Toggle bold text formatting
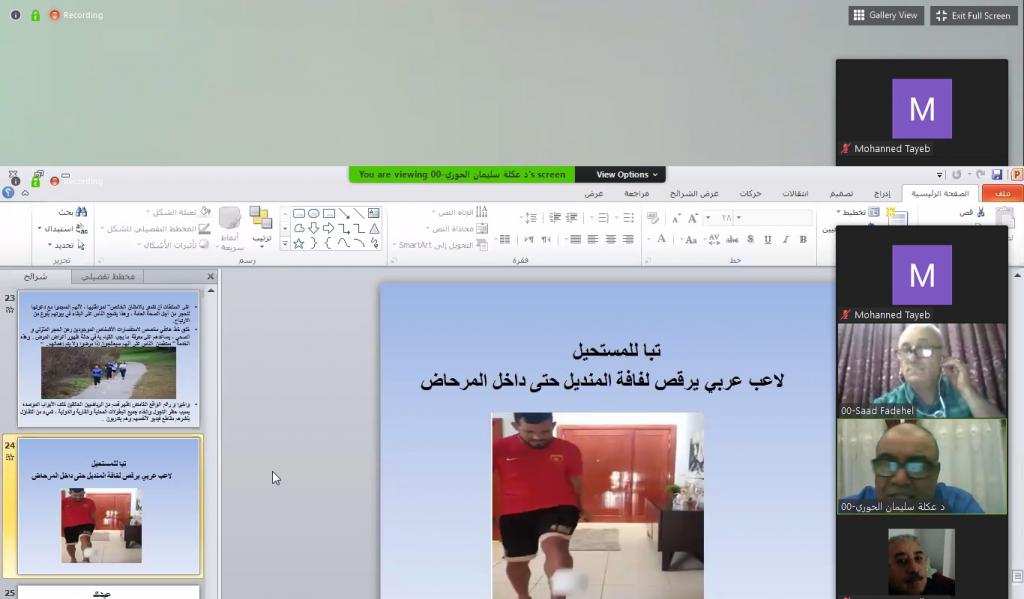The height and width of the screenshot is (599, 1024). point(803,239)
